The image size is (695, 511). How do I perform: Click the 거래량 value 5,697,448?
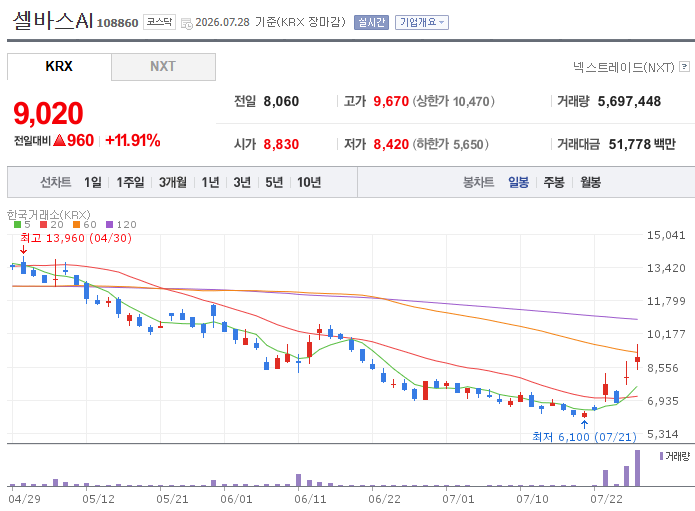pos(629,101)
